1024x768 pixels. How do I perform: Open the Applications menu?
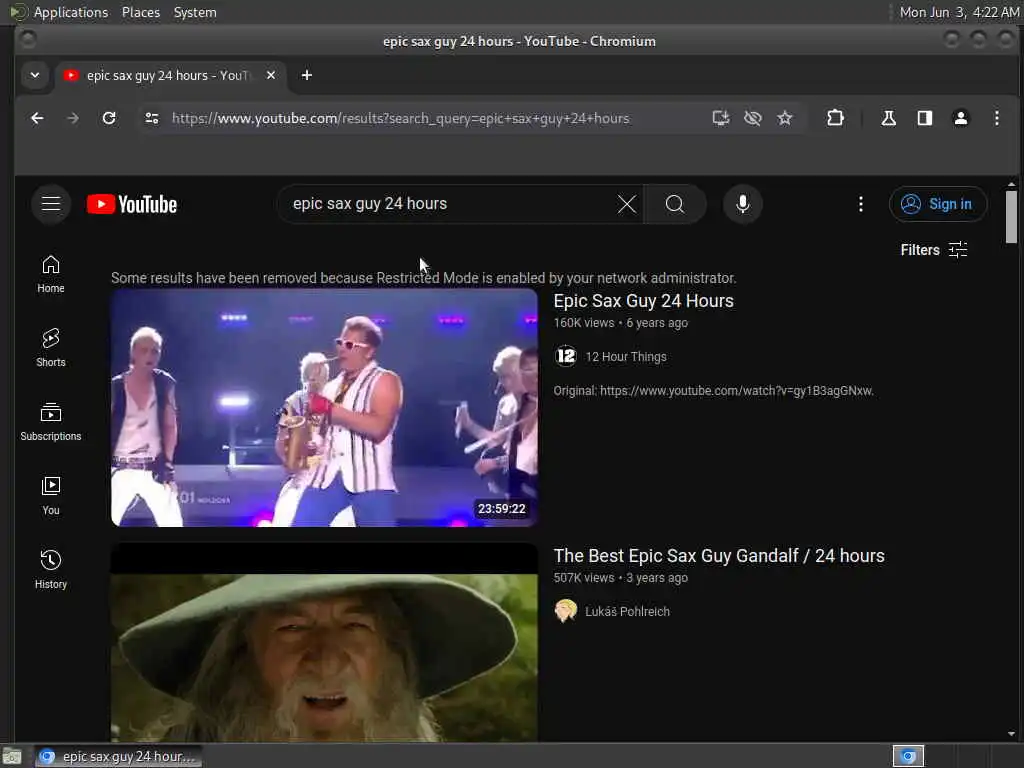tap(71, 12)
